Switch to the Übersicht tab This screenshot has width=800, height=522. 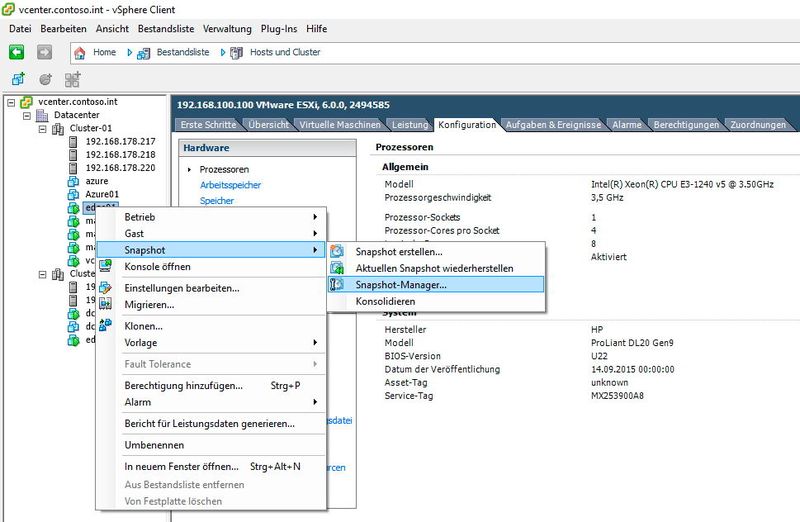tap(268, 125)
